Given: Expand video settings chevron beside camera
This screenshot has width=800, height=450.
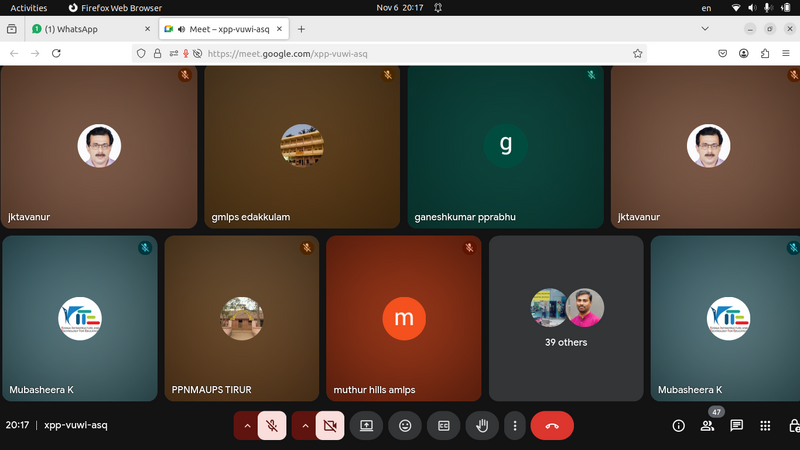Looking at the screenshot, I should 305,425.
